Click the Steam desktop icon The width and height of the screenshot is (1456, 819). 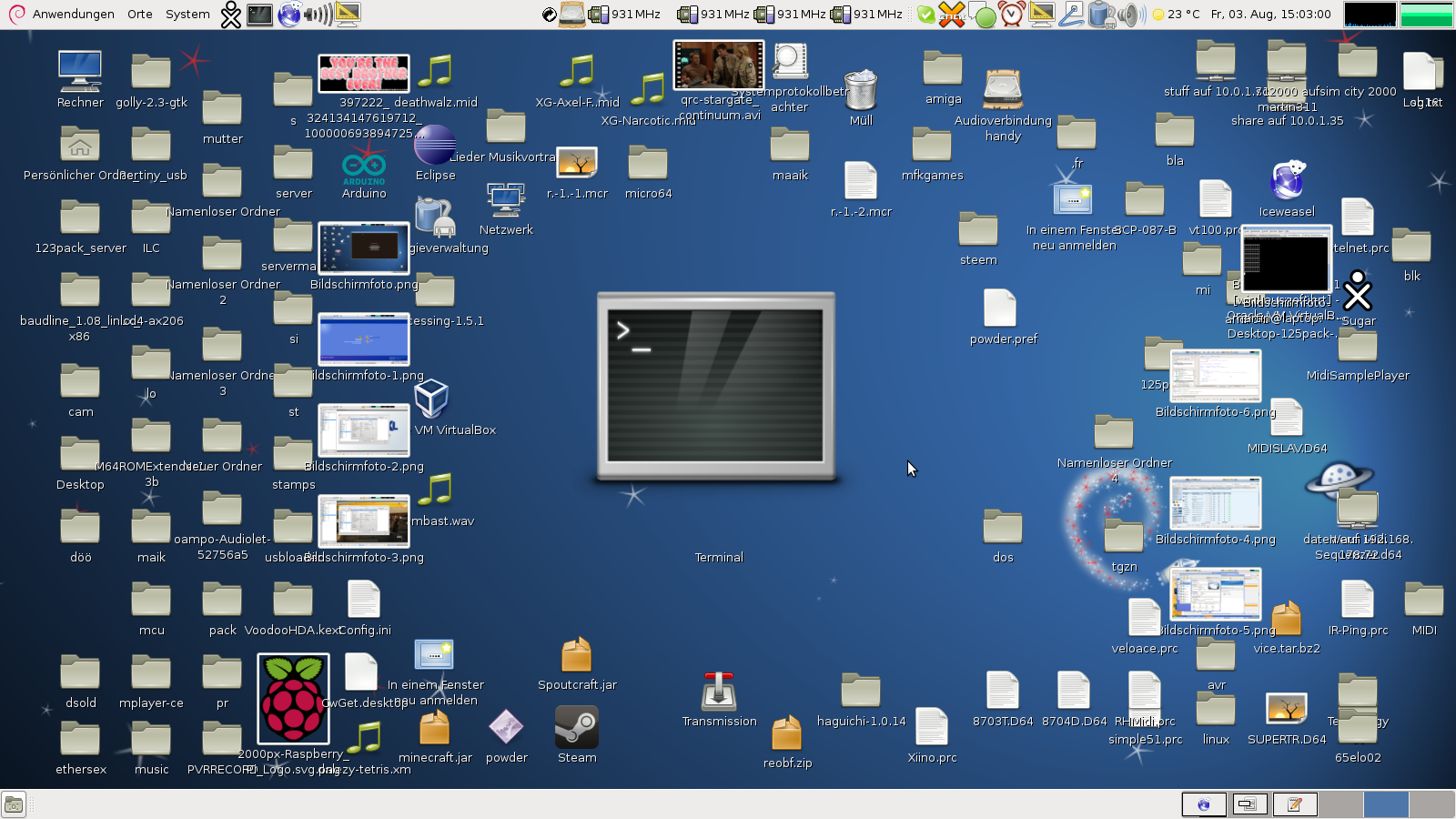[577, 727]
